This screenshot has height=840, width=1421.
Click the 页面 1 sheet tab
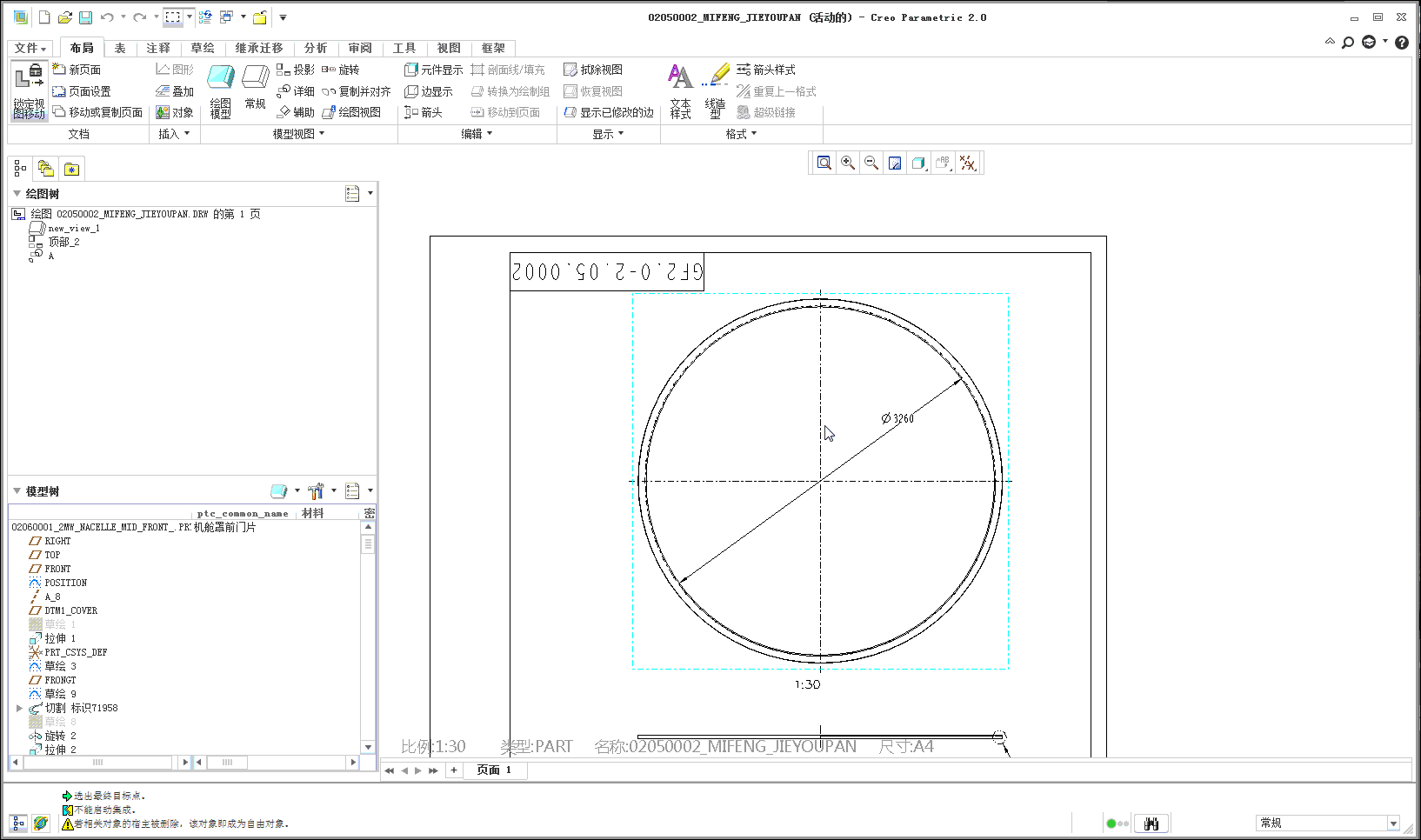coord(494,770)
